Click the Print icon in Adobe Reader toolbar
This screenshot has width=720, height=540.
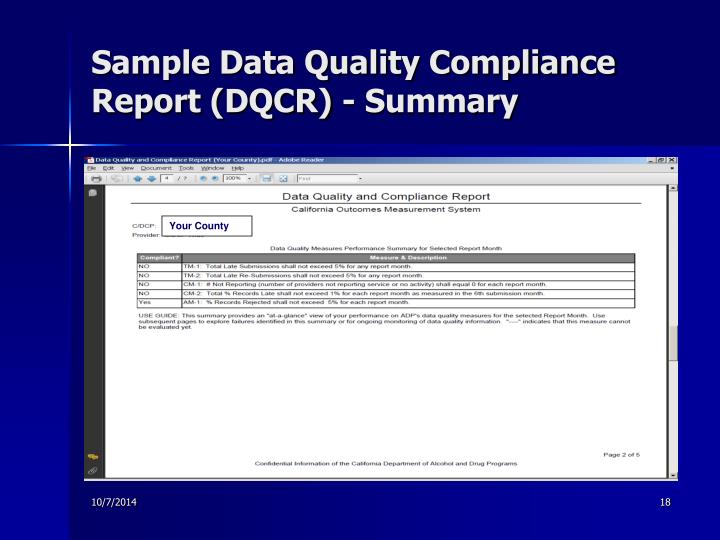96,179
